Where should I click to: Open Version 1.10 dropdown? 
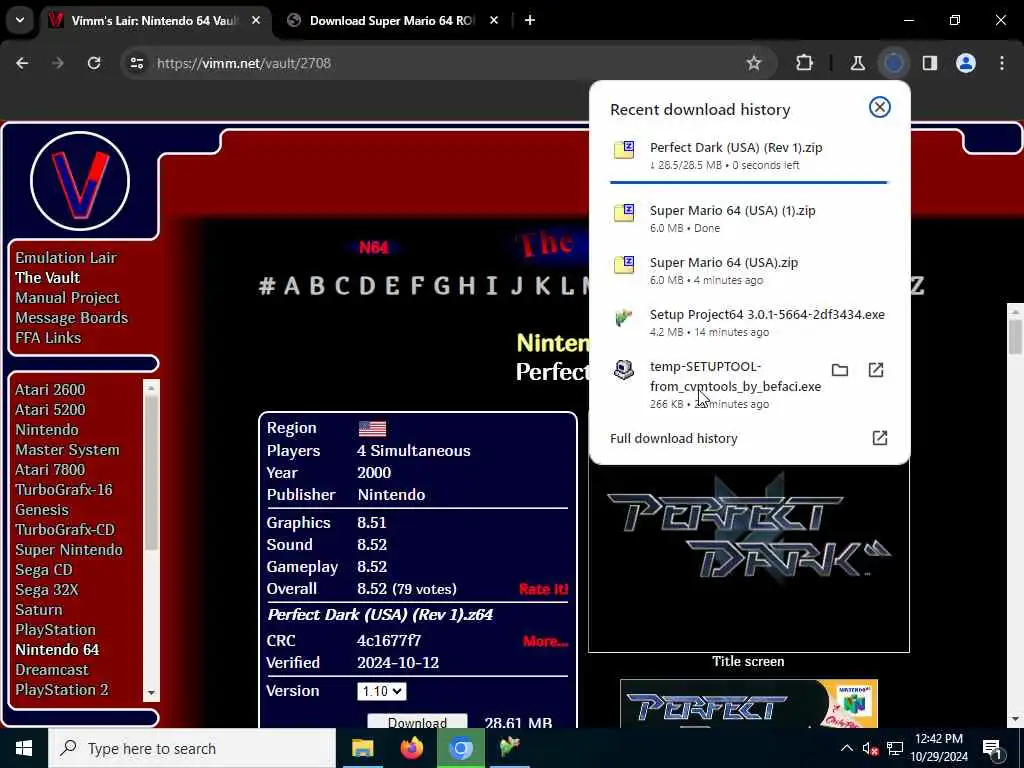pyautogui.click(x=381, y=691)
